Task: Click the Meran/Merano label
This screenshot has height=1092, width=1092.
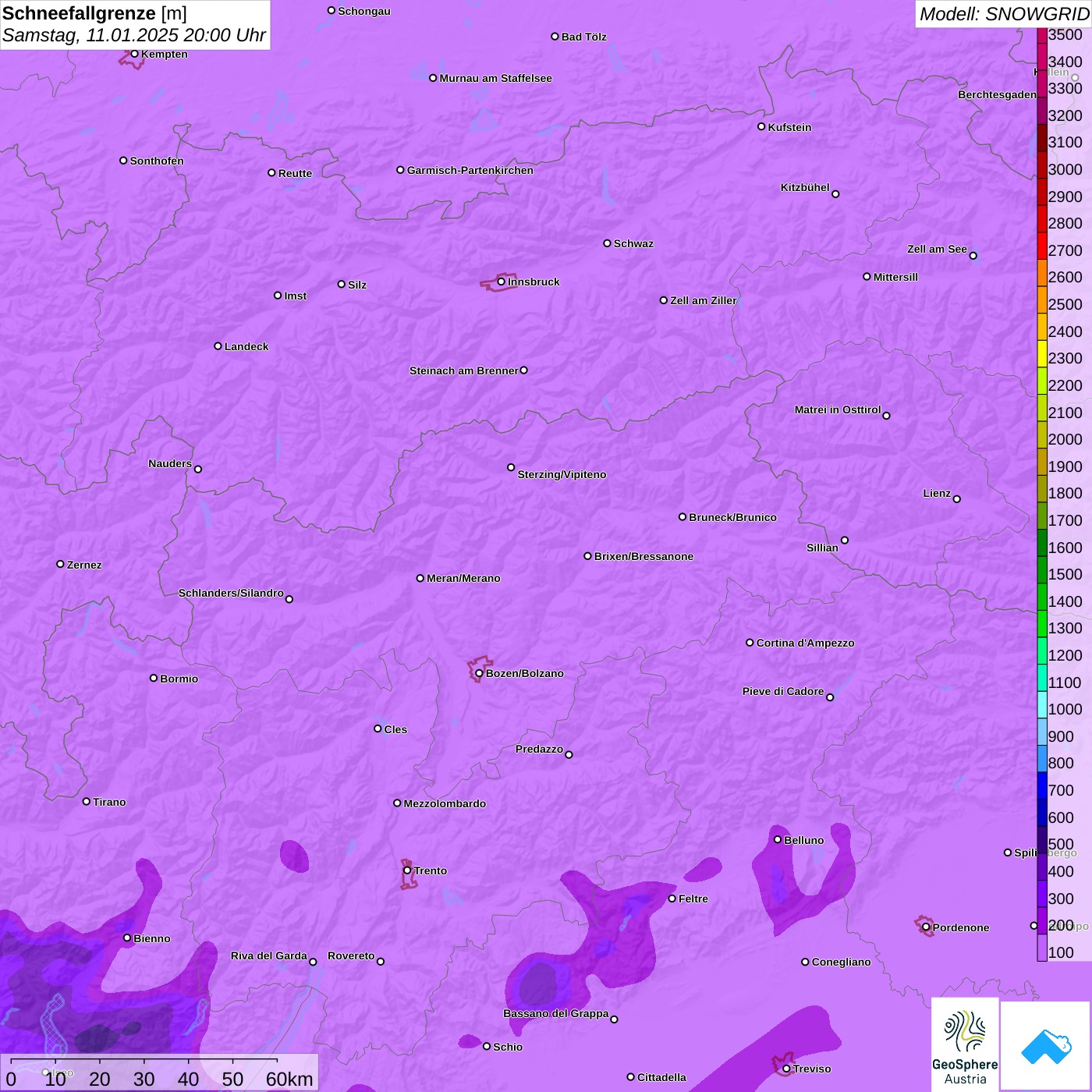Action: tap(463, 578)
